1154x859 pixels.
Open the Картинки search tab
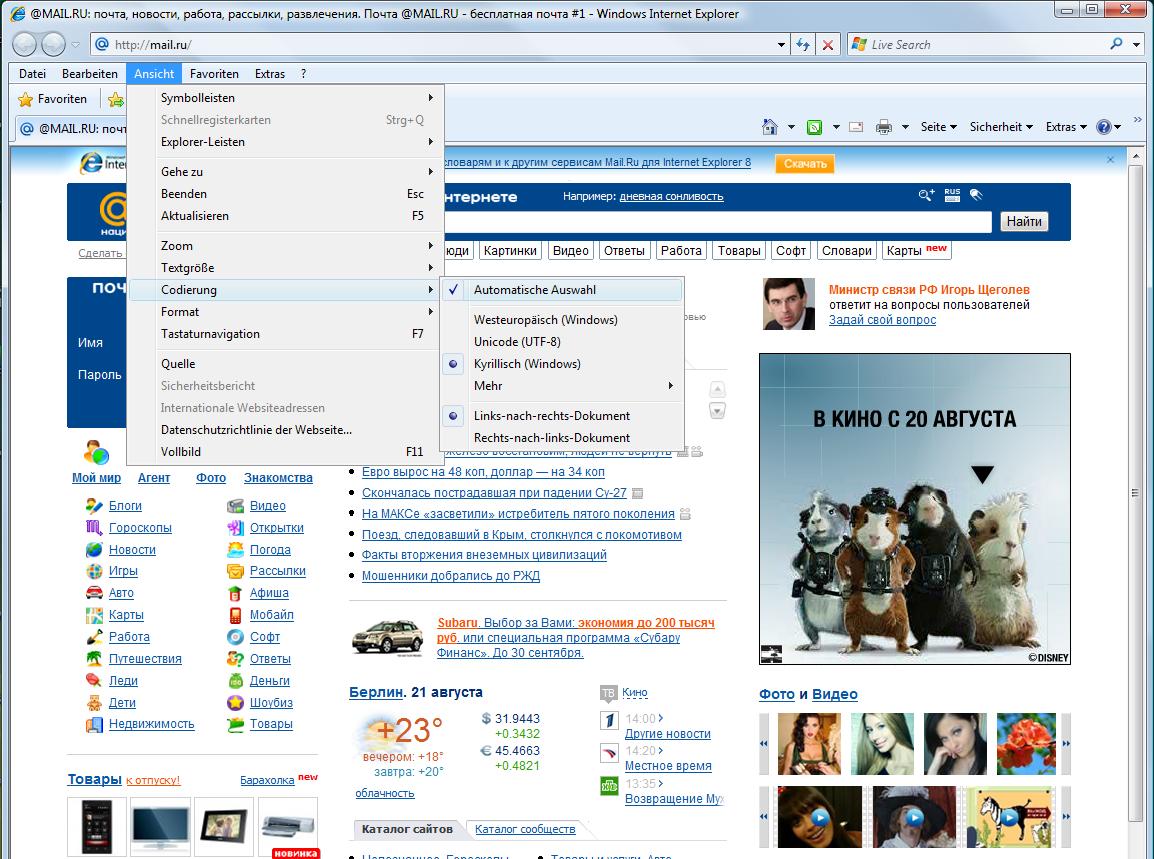click(x=510, y=251)
